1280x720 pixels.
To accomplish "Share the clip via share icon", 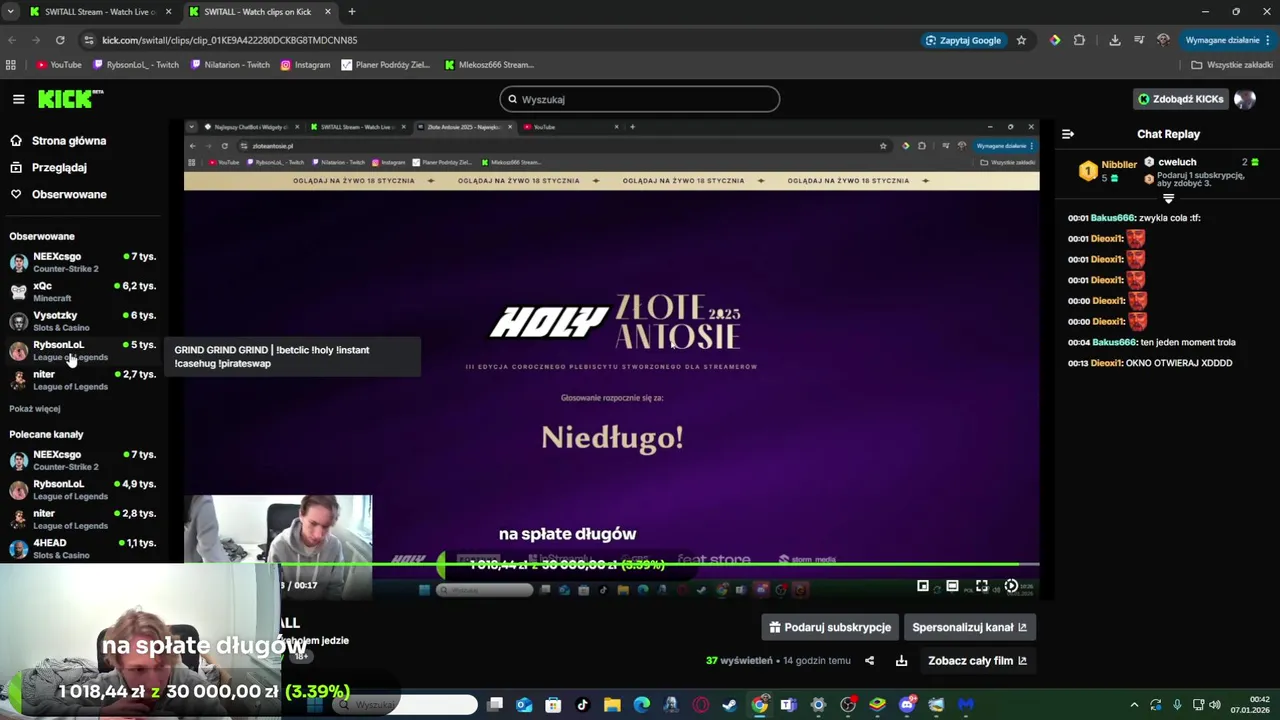I will pos(869,661).
